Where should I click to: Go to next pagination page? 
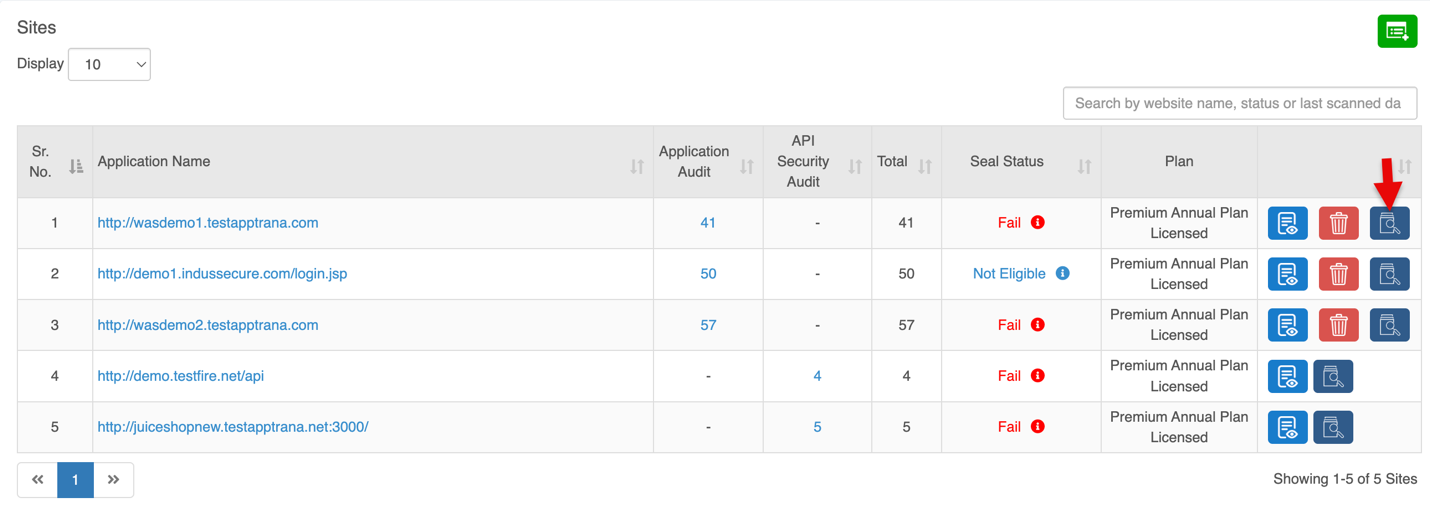coord(114,480)
